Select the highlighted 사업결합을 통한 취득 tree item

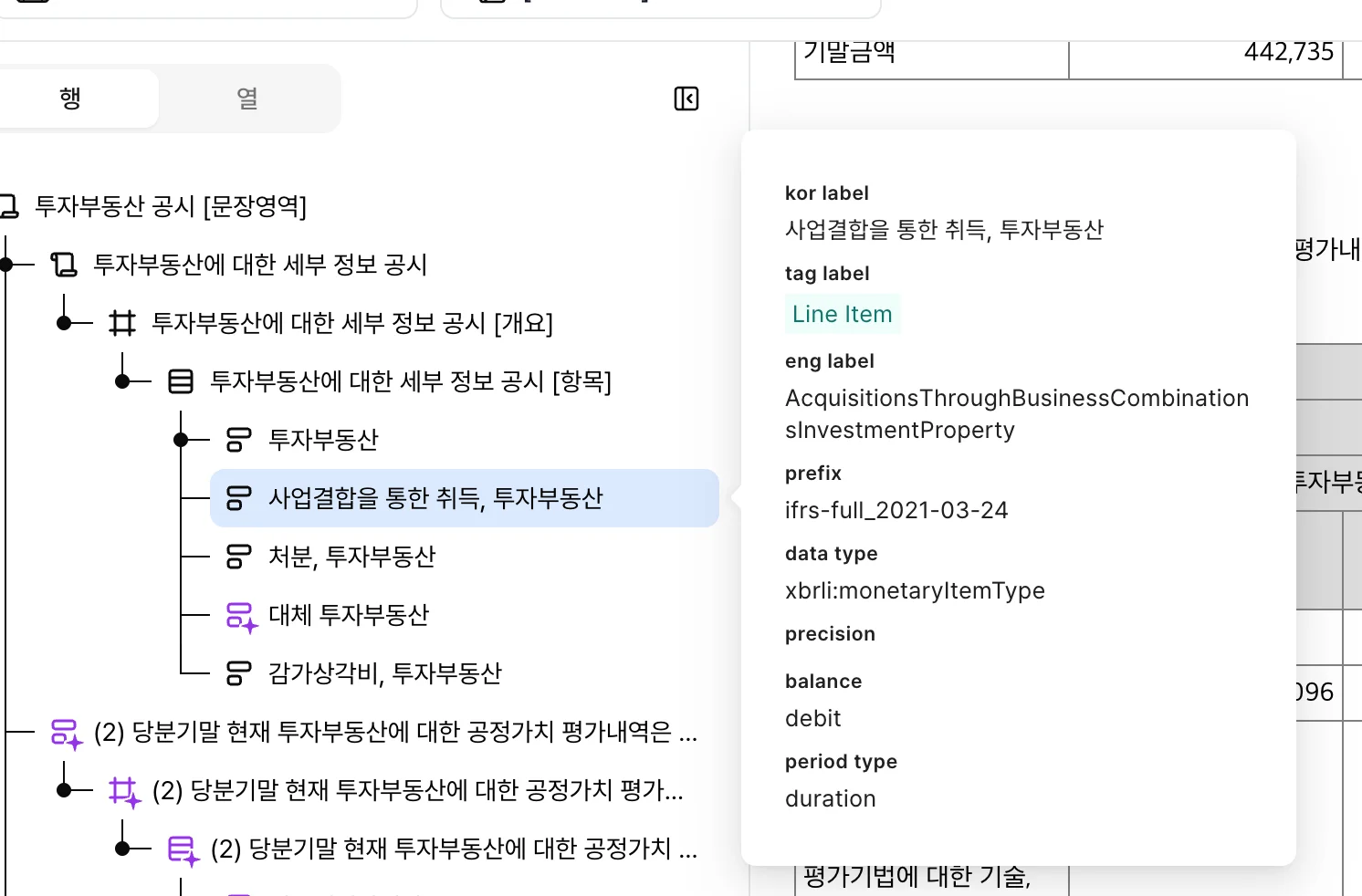click(436, 498)
